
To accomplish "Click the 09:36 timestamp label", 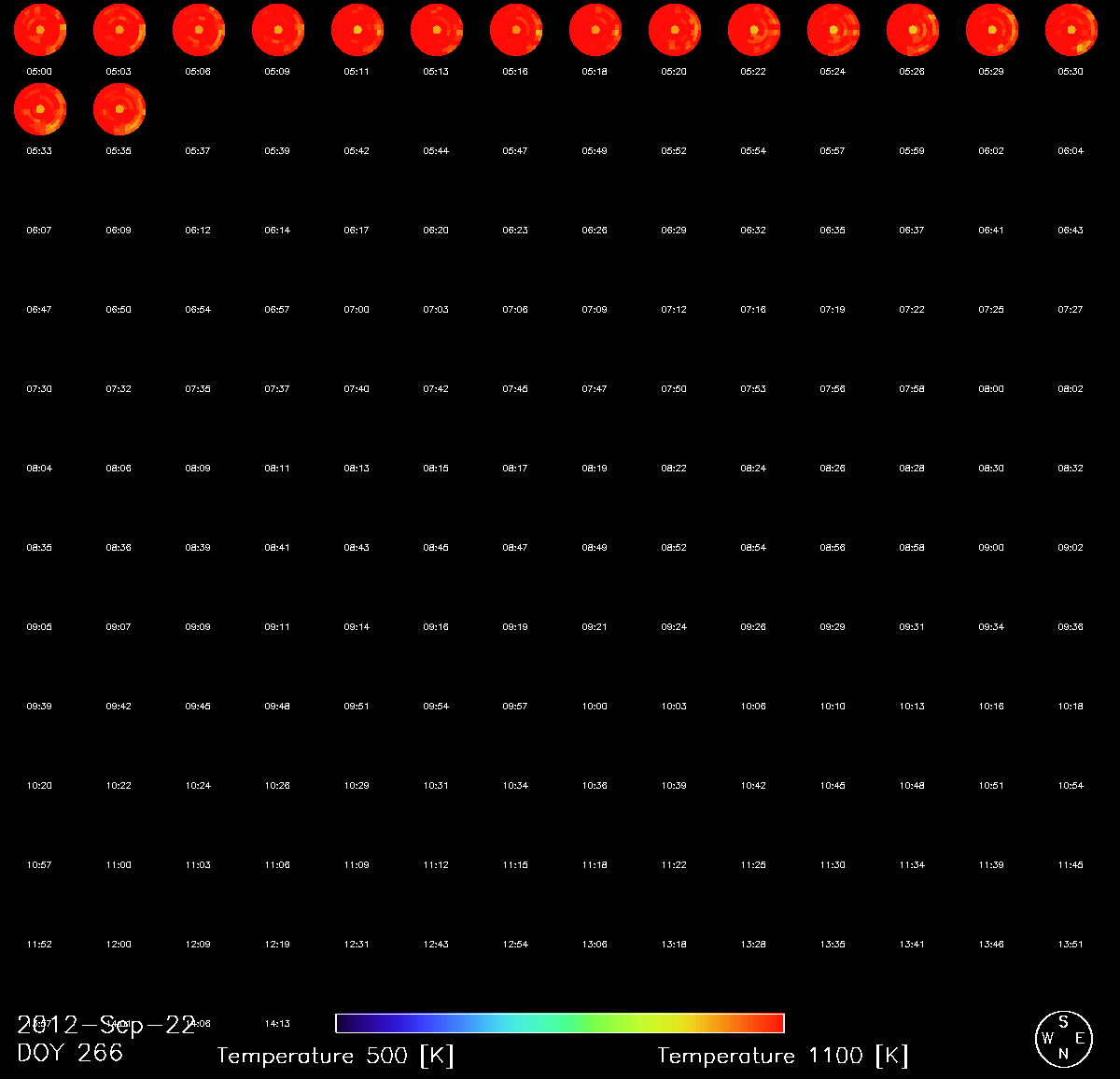I will pos(1071,627).
